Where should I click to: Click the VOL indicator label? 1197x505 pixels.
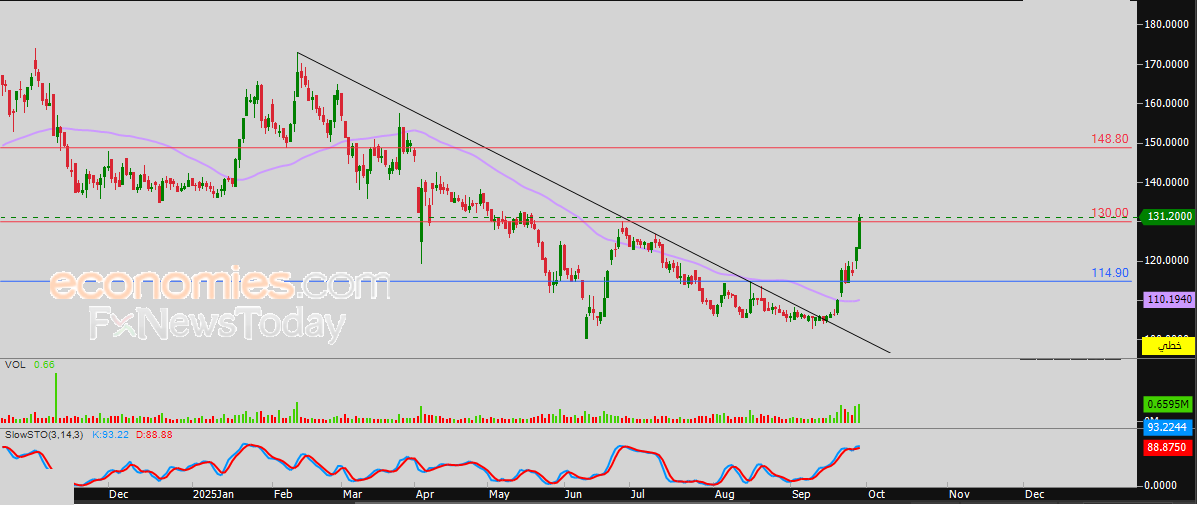point(15,365)
